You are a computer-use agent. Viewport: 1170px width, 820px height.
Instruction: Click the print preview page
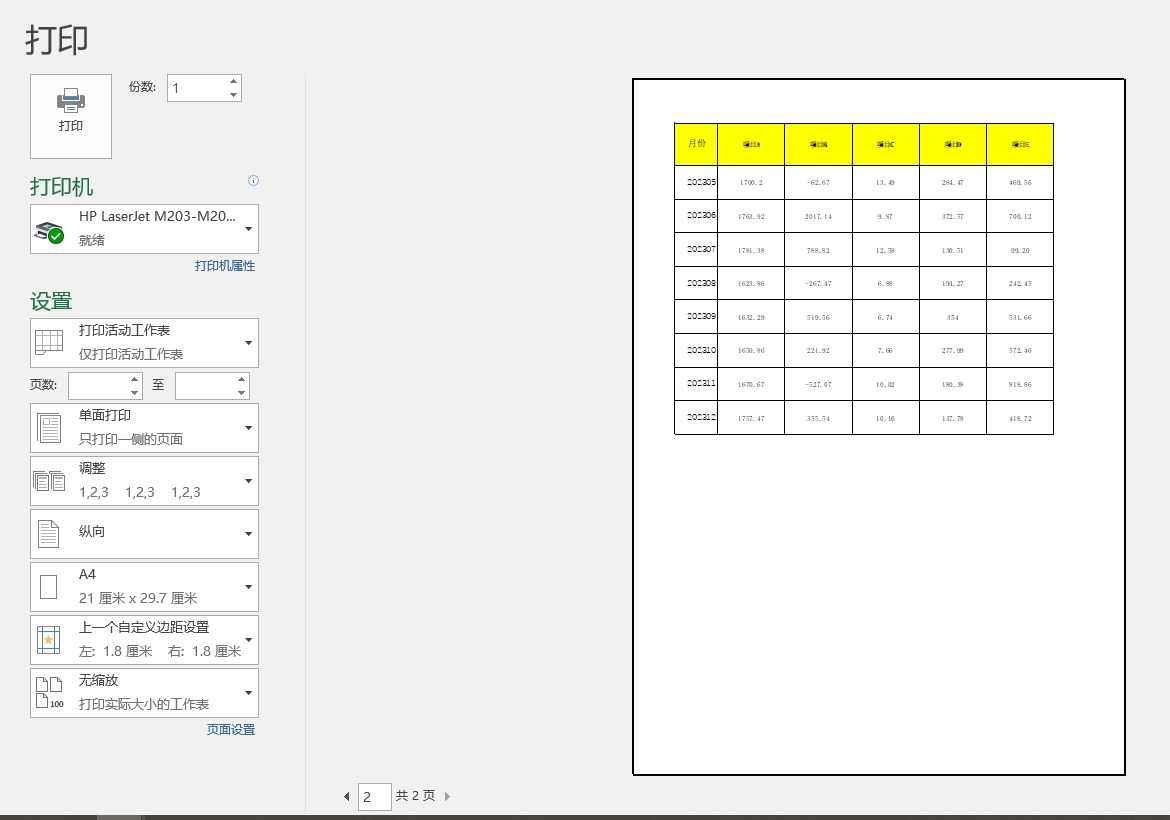(x=879, y=427)
